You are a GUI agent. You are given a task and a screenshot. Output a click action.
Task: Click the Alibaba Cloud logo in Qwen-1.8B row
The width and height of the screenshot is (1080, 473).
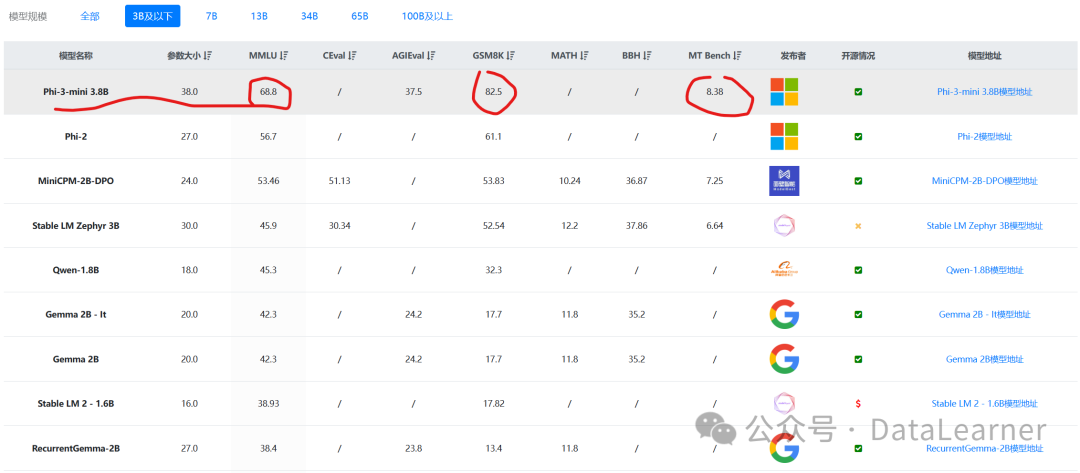(784, 270)
